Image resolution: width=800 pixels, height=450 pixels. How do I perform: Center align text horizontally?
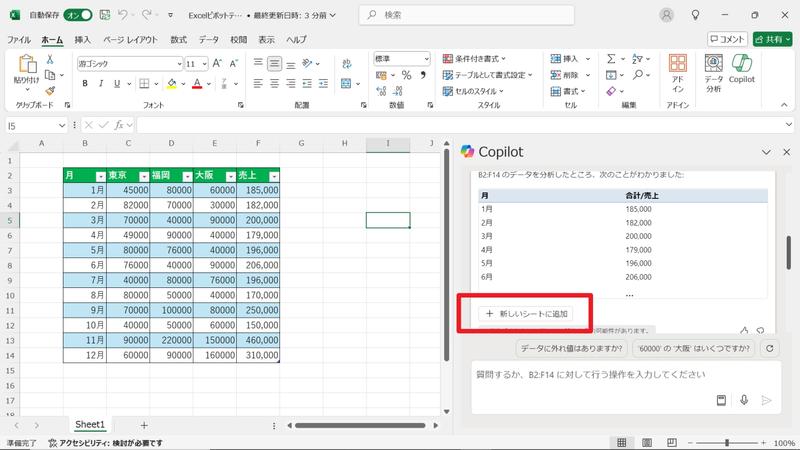pyautogui.click(x=274, y=83)
